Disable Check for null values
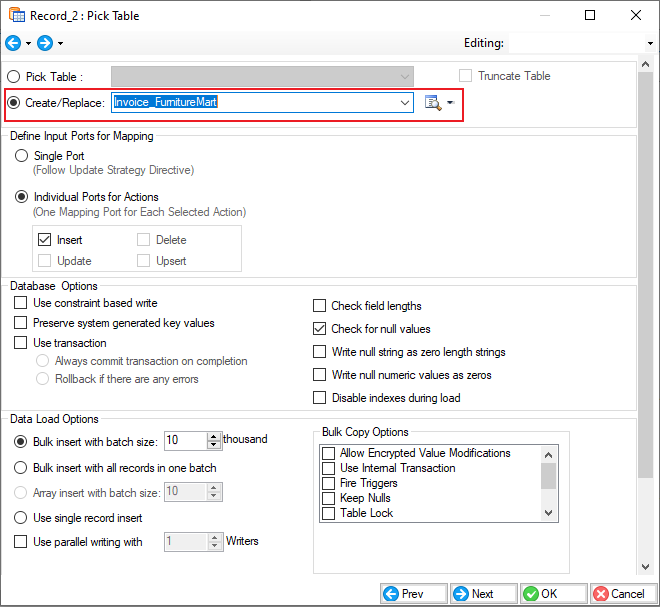This screenshot has width=660, height=607. [x=320, y=329]
